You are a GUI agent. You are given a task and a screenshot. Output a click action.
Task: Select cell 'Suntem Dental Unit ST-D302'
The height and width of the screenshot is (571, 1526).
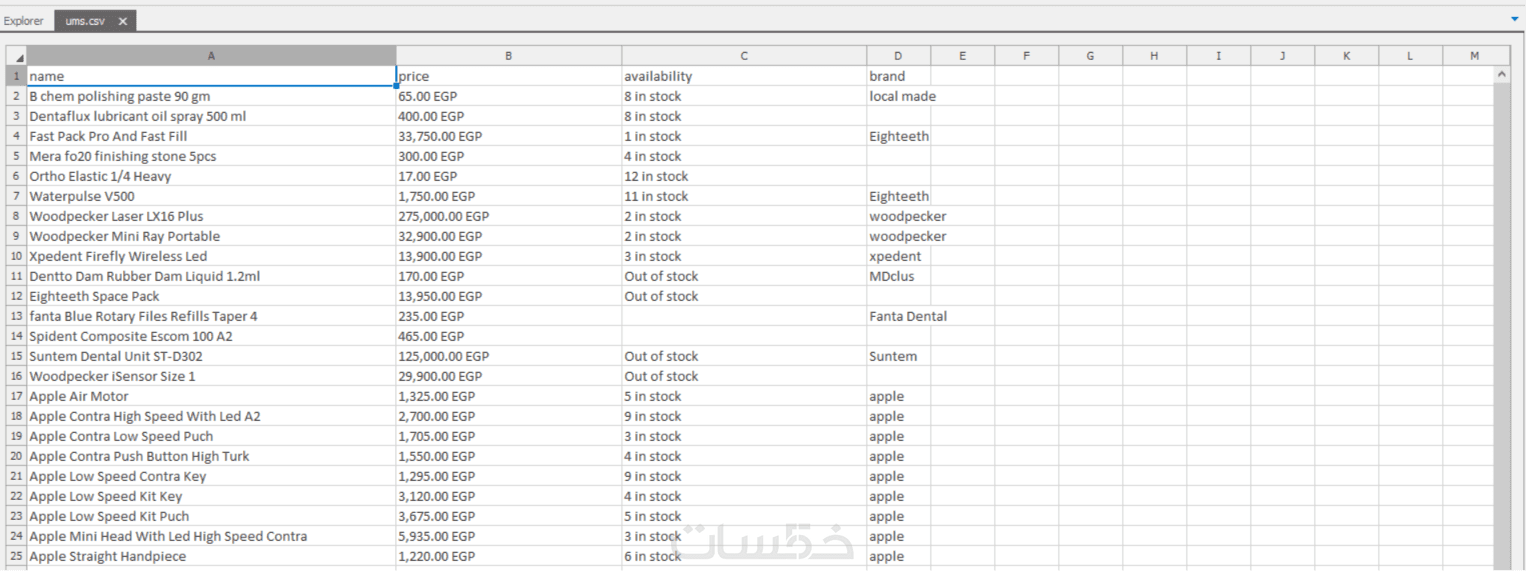coord(211,356)
